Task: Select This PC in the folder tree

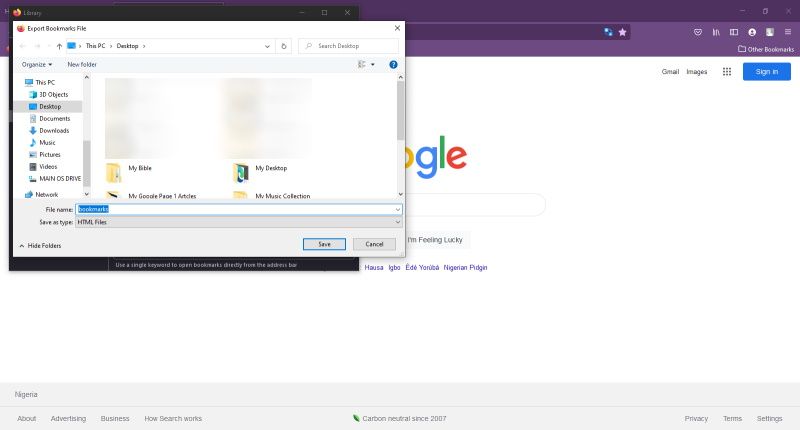Action: click(45, 82)
